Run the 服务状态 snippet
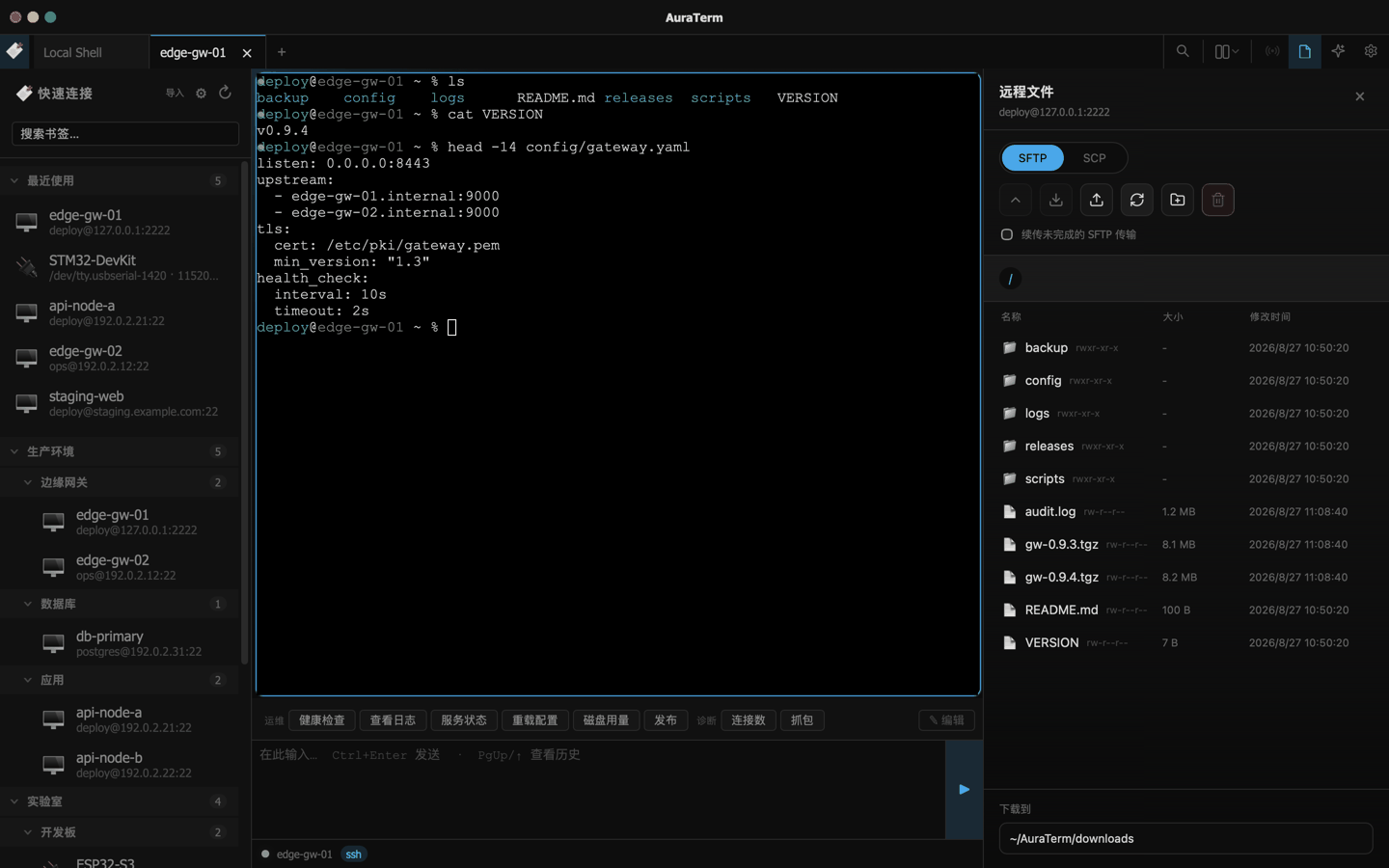 (464, 720)
